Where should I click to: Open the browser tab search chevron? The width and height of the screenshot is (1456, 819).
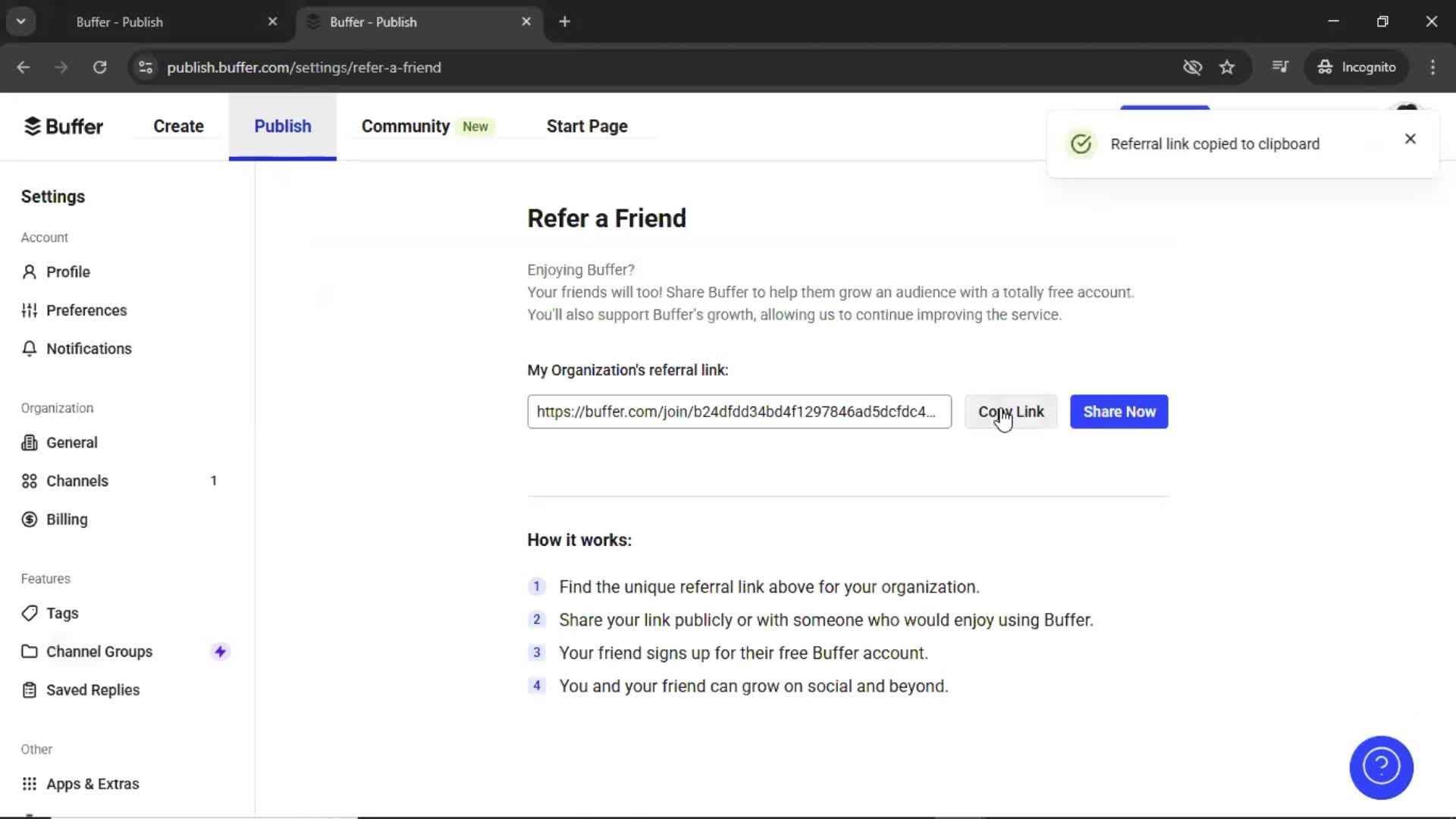(20, 20)
